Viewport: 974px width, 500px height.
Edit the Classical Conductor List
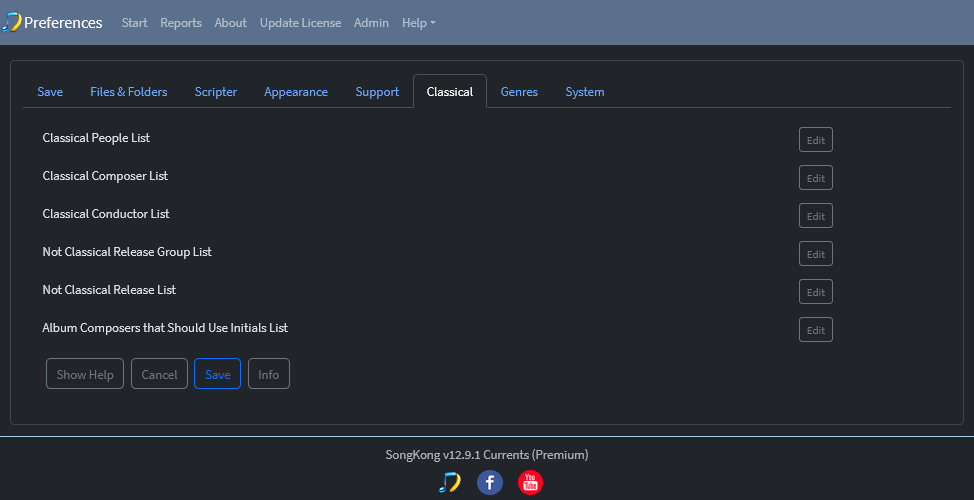tap(816, 216)
